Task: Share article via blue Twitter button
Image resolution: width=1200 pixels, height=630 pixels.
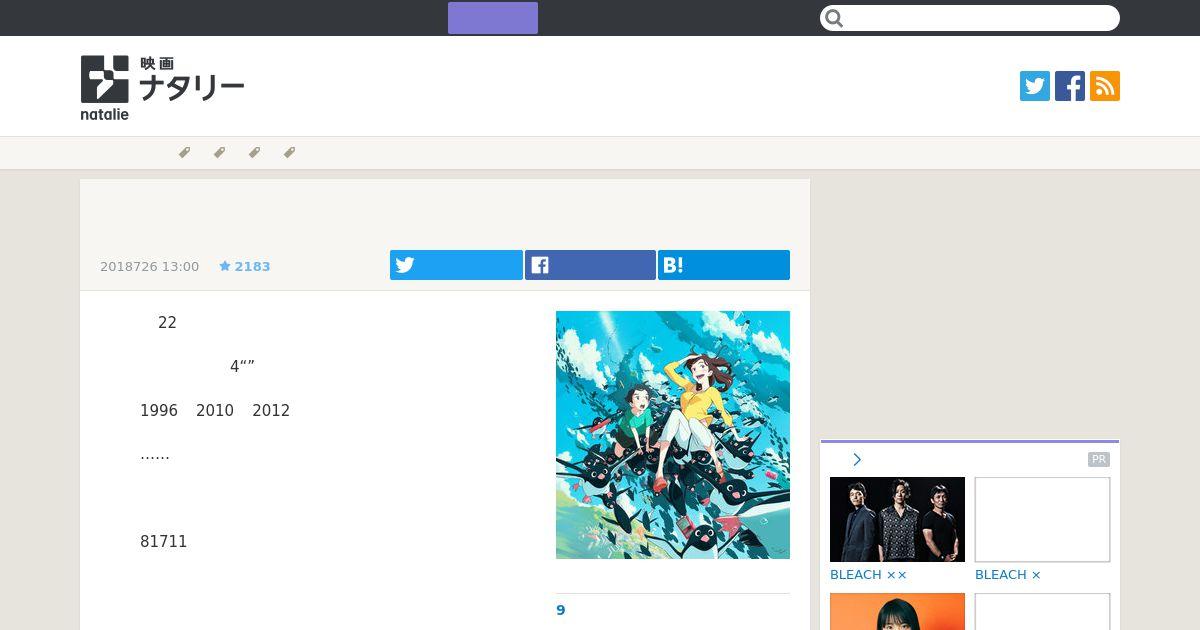Action: point(456,265)
